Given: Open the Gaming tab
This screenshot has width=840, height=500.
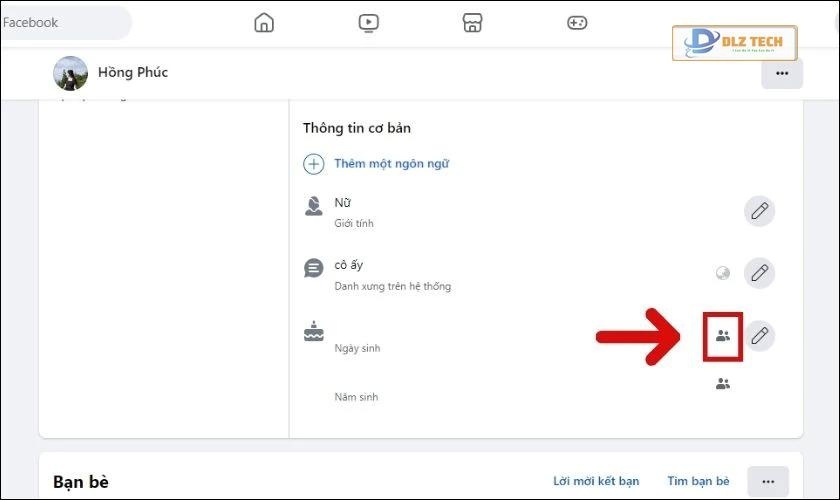Looking at the screenshot, I should tap(576, 23).
